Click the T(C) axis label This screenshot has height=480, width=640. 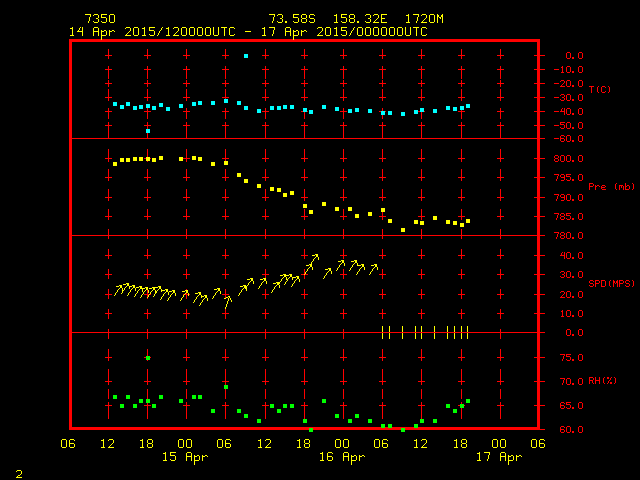pos(599,90)
